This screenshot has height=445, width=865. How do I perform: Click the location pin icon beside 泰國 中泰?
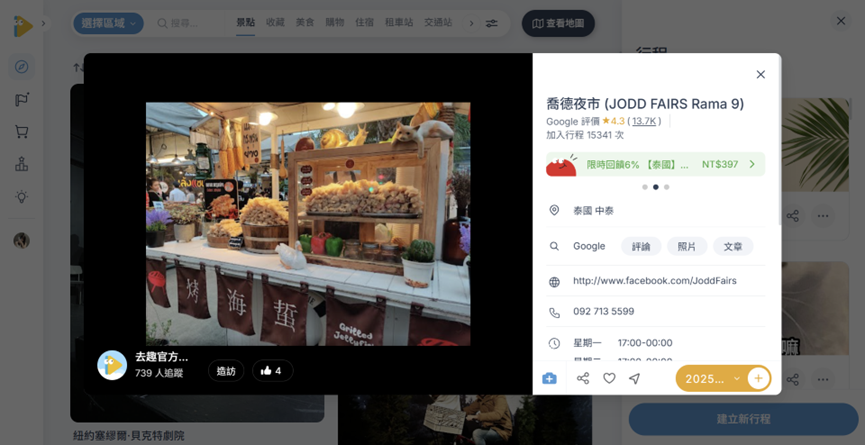tap(554, 211)
